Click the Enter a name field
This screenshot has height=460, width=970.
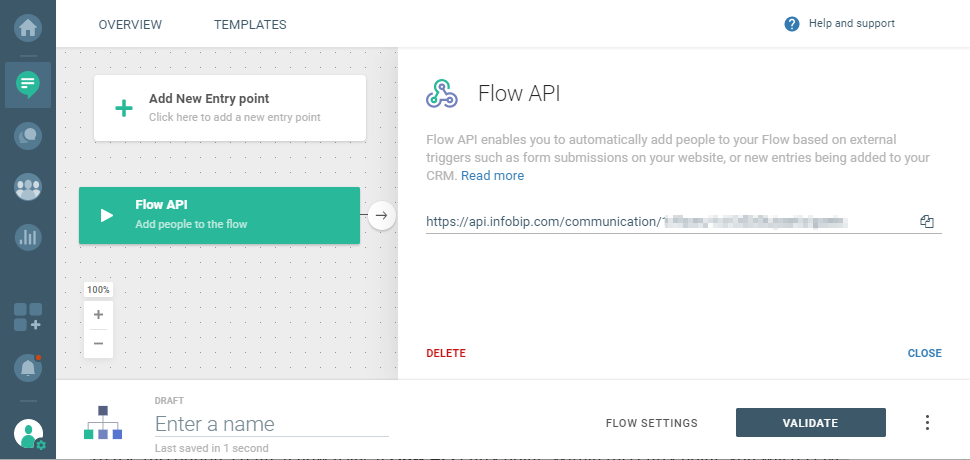click(270, 424)
